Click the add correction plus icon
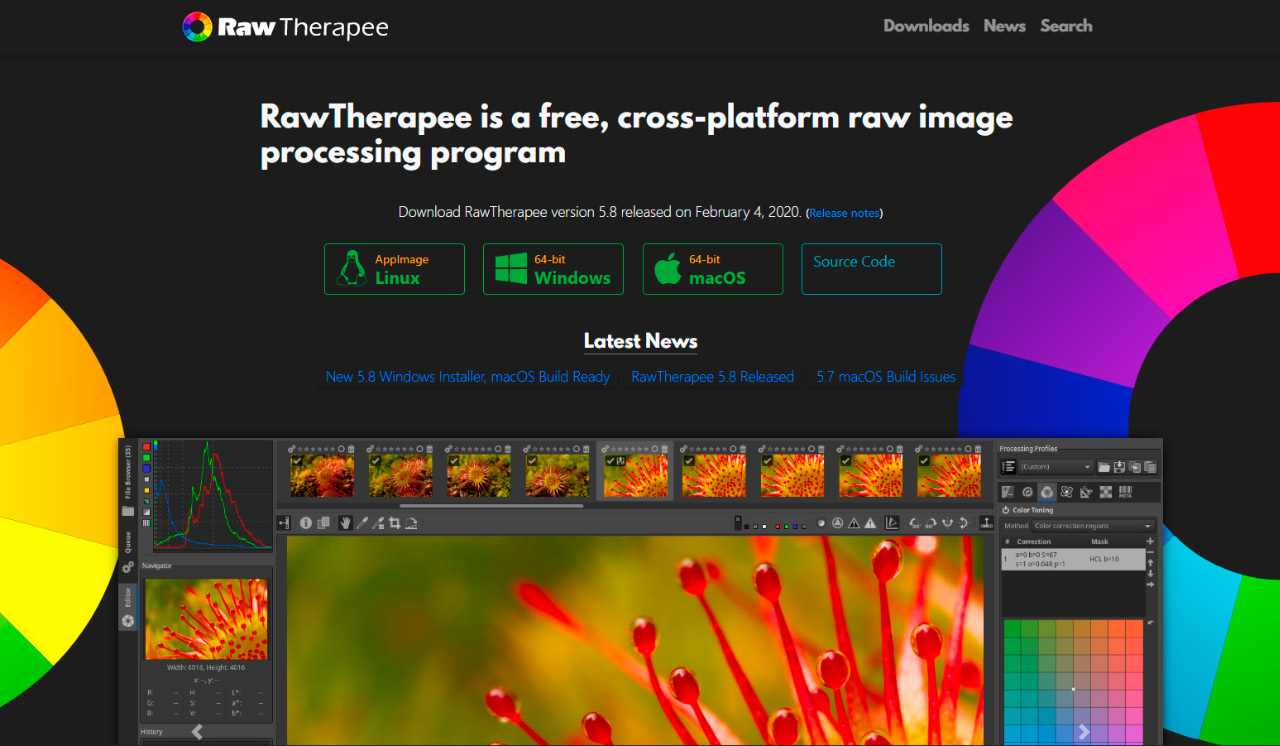Image resolution: width=1280 pixels, height=746 pixels. click(x=1150, y=541)
